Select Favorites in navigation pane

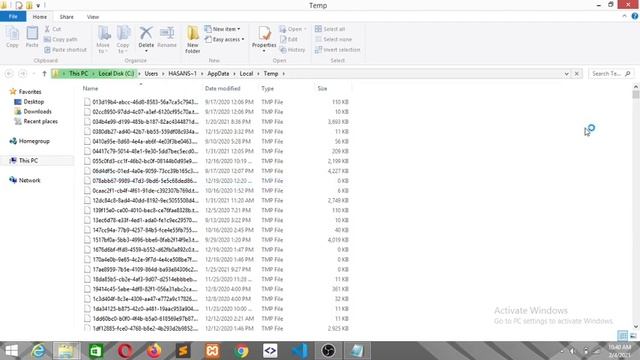click(x=30, y=92)
